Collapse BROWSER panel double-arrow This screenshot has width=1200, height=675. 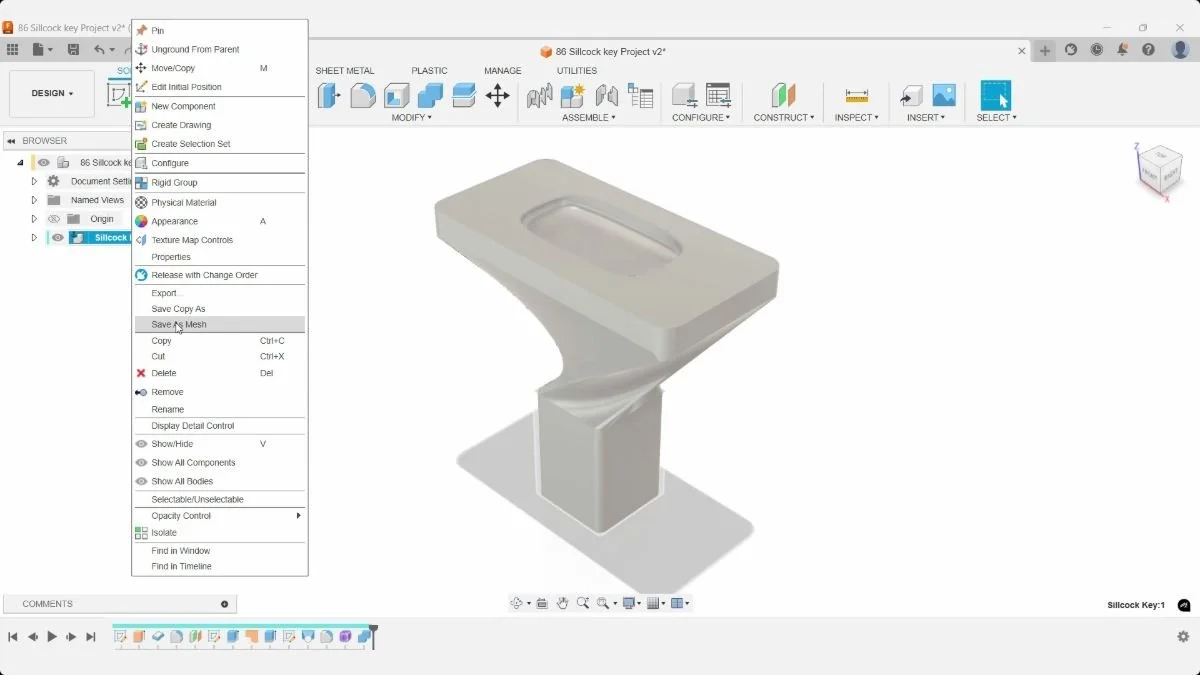(x=11, y=141)
